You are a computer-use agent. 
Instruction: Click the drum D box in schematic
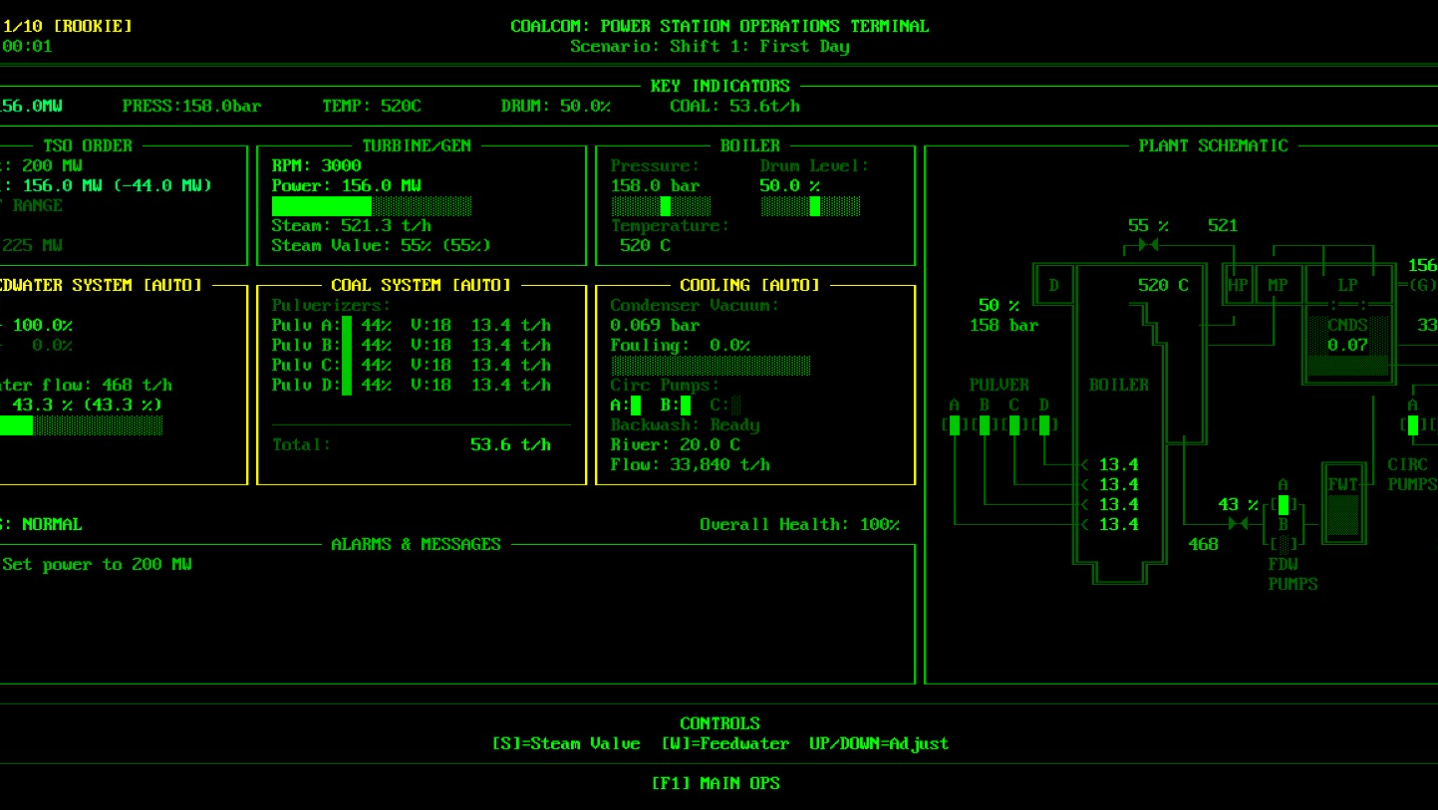1053,285
